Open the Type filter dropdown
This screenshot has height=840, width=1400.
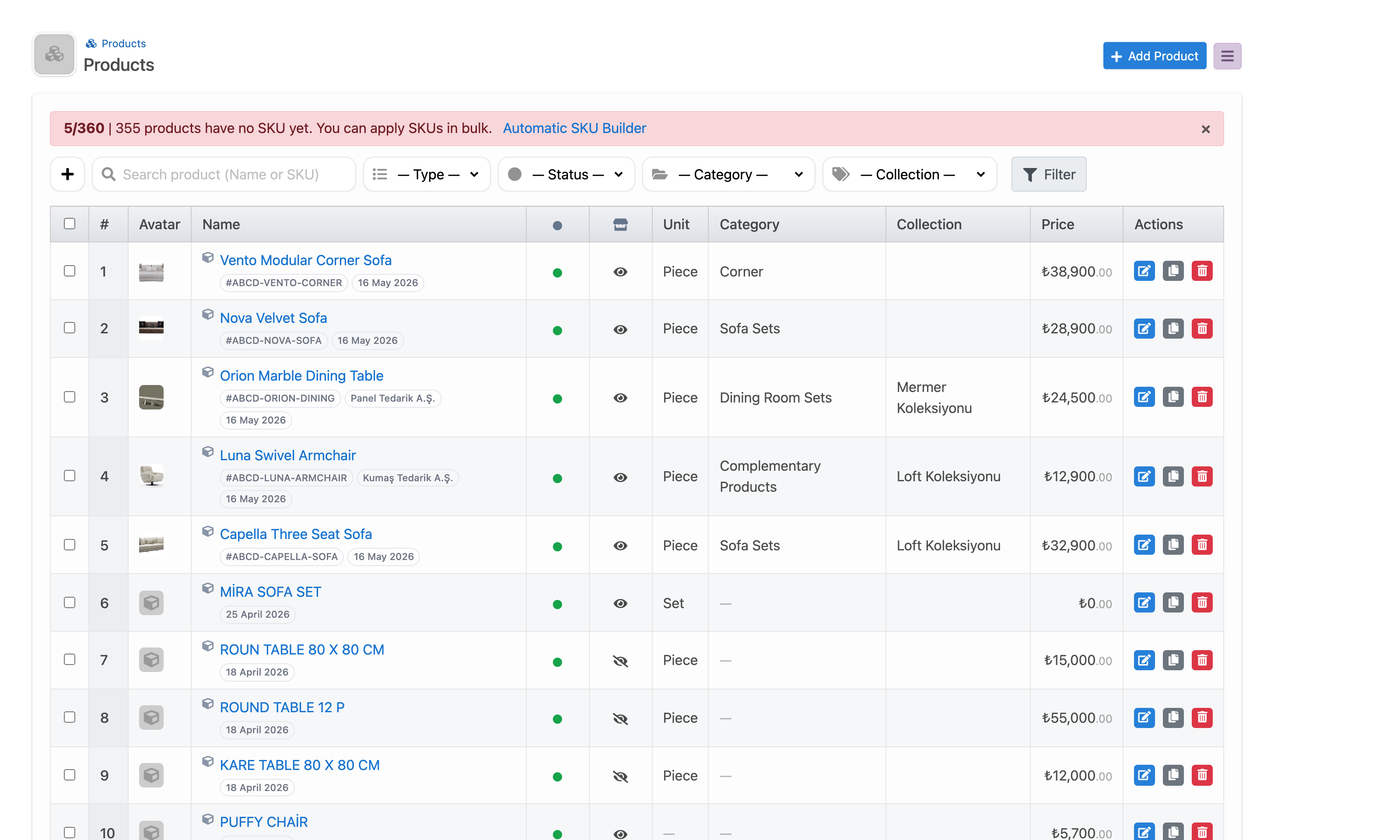pyautogui.click(x=426, y=174)
